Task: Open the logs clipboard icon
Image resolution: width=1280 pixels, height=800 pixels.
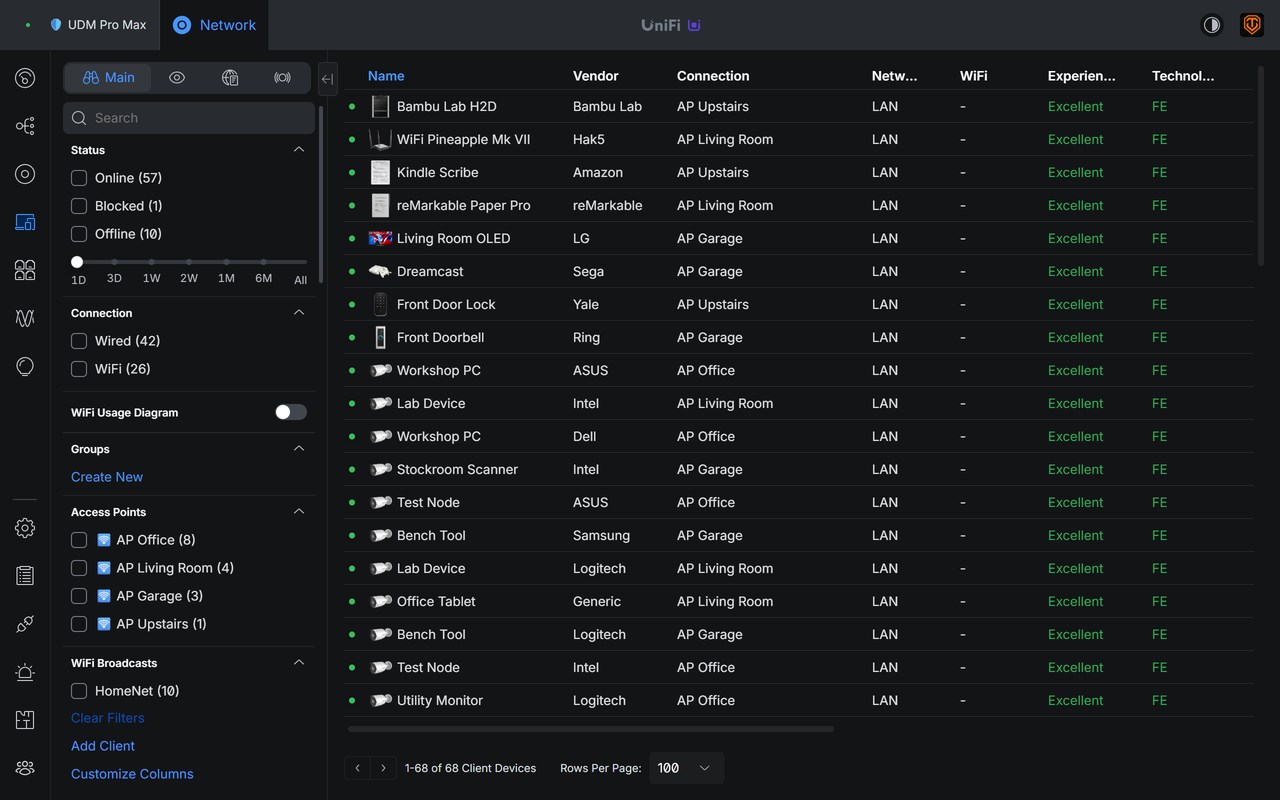Action: point(25,576)
